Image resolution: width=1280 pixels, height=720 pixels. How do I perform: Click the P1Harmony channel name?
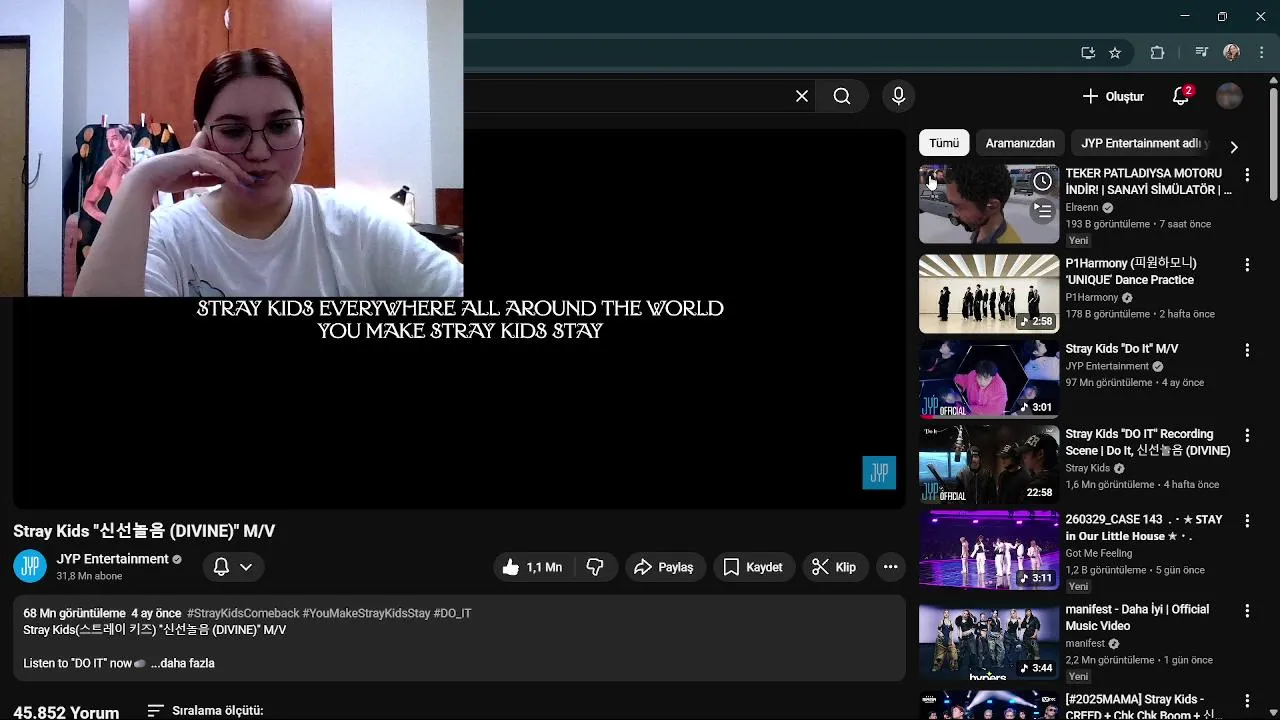1092,298
